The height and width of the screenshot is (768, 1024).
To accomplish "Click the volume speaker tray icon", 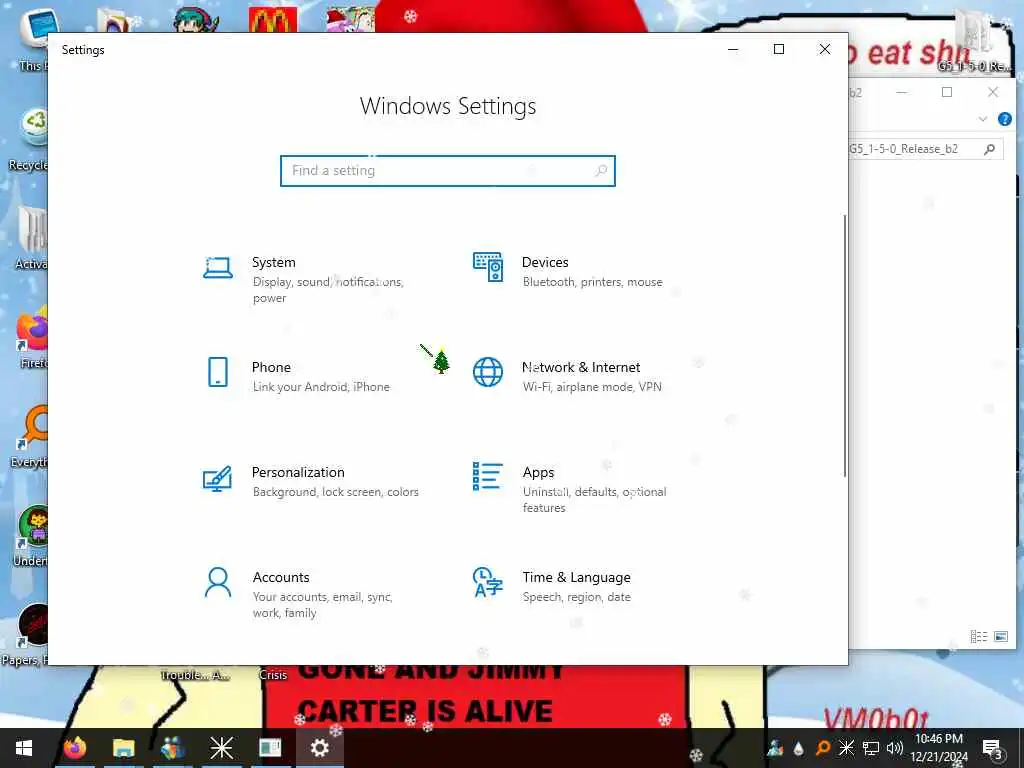I will point(894,748).
